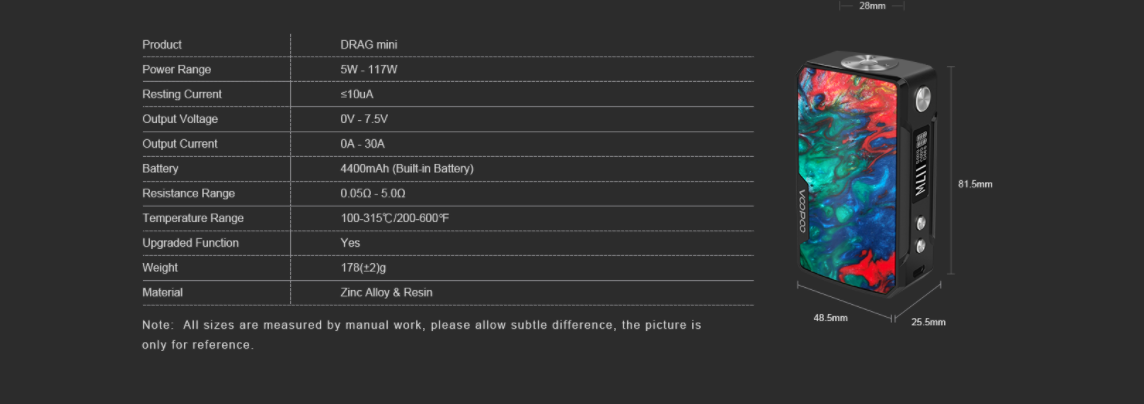Click the 81.5mm height dimension label
This screenshot has width=1144, height=404.
coord(975,184)
